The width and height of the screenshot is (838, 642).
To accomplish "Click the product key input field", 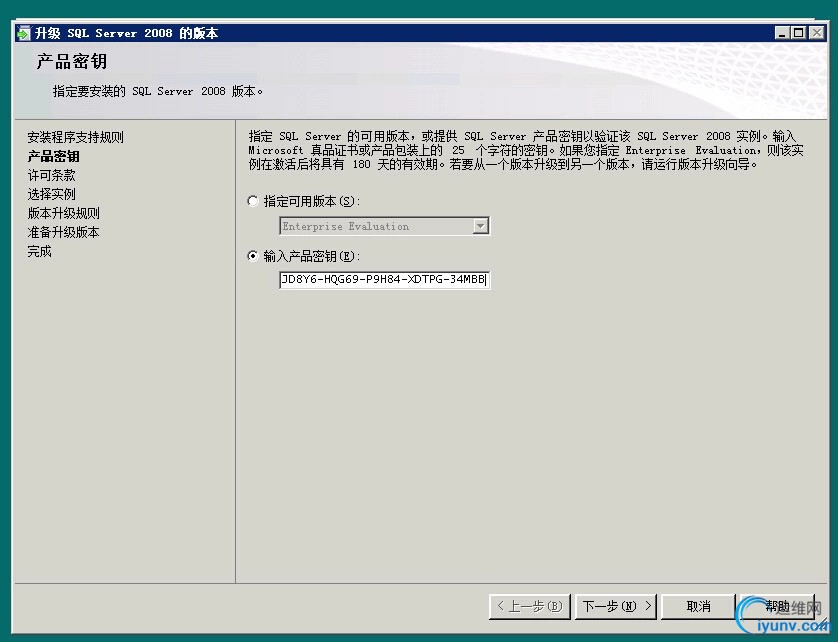I will coord(384,280).
